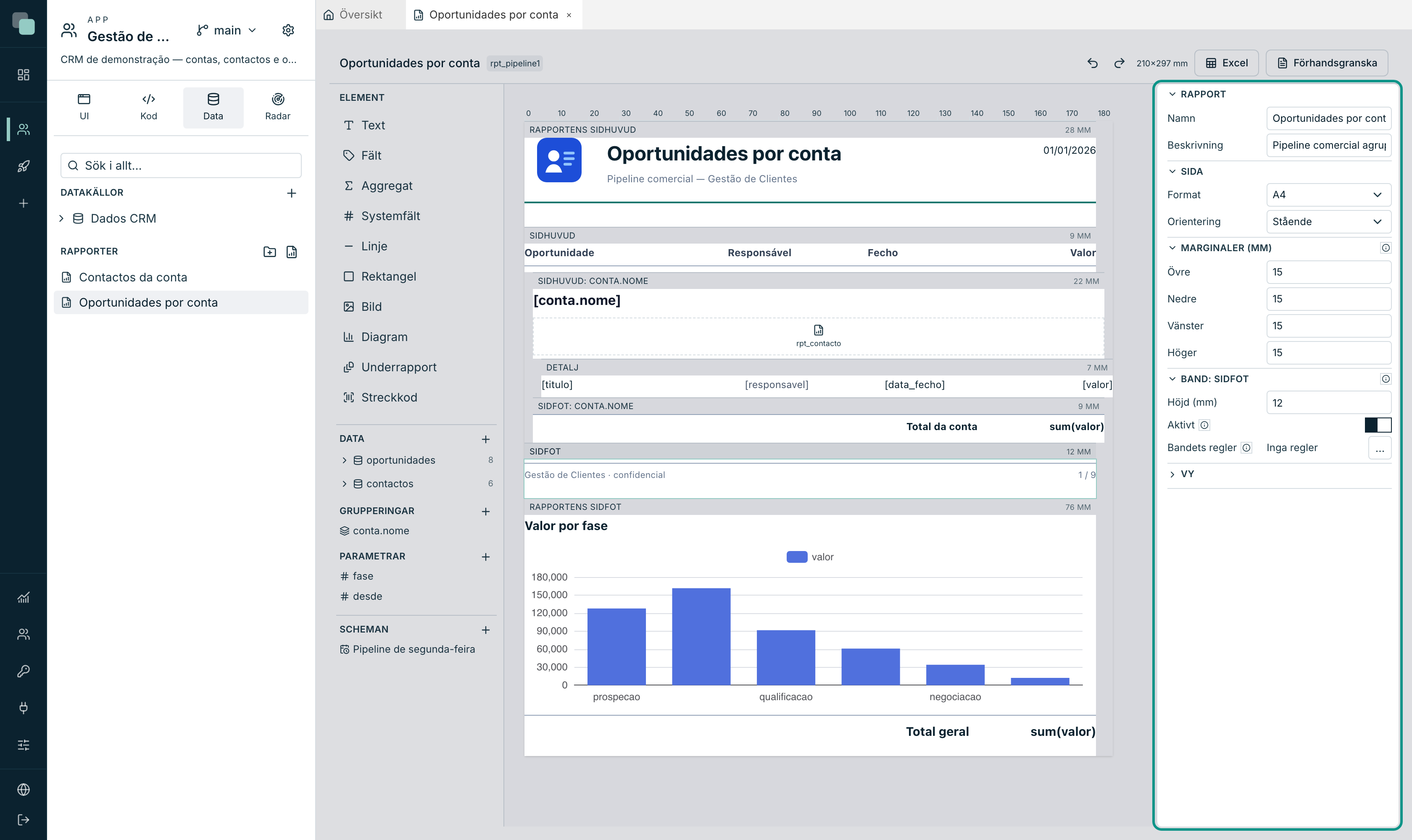This screenshot has height=840, width=1412.
Task: Click the Excel export button
Action: pos(1226,63)
